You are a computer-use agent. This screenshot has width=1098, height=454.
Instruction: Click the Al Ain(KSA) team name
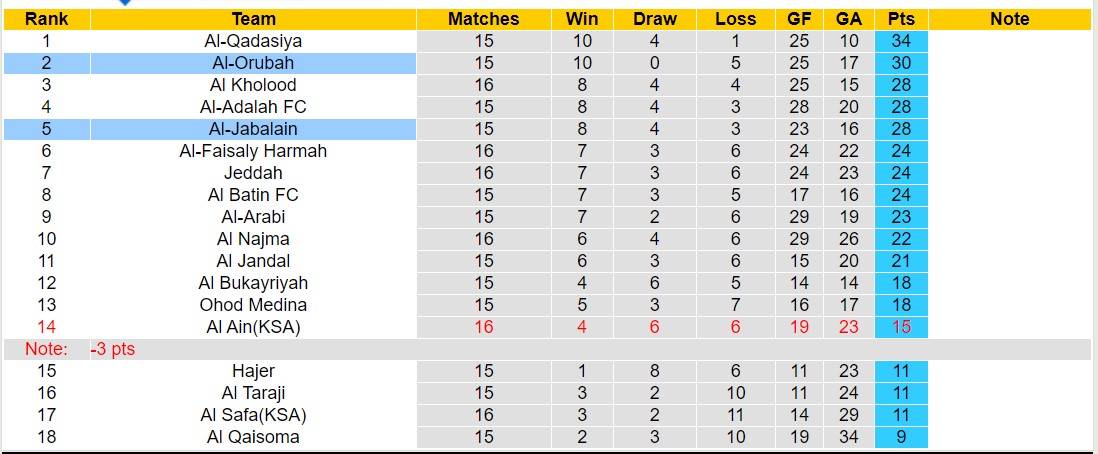(x=253, y=327)
